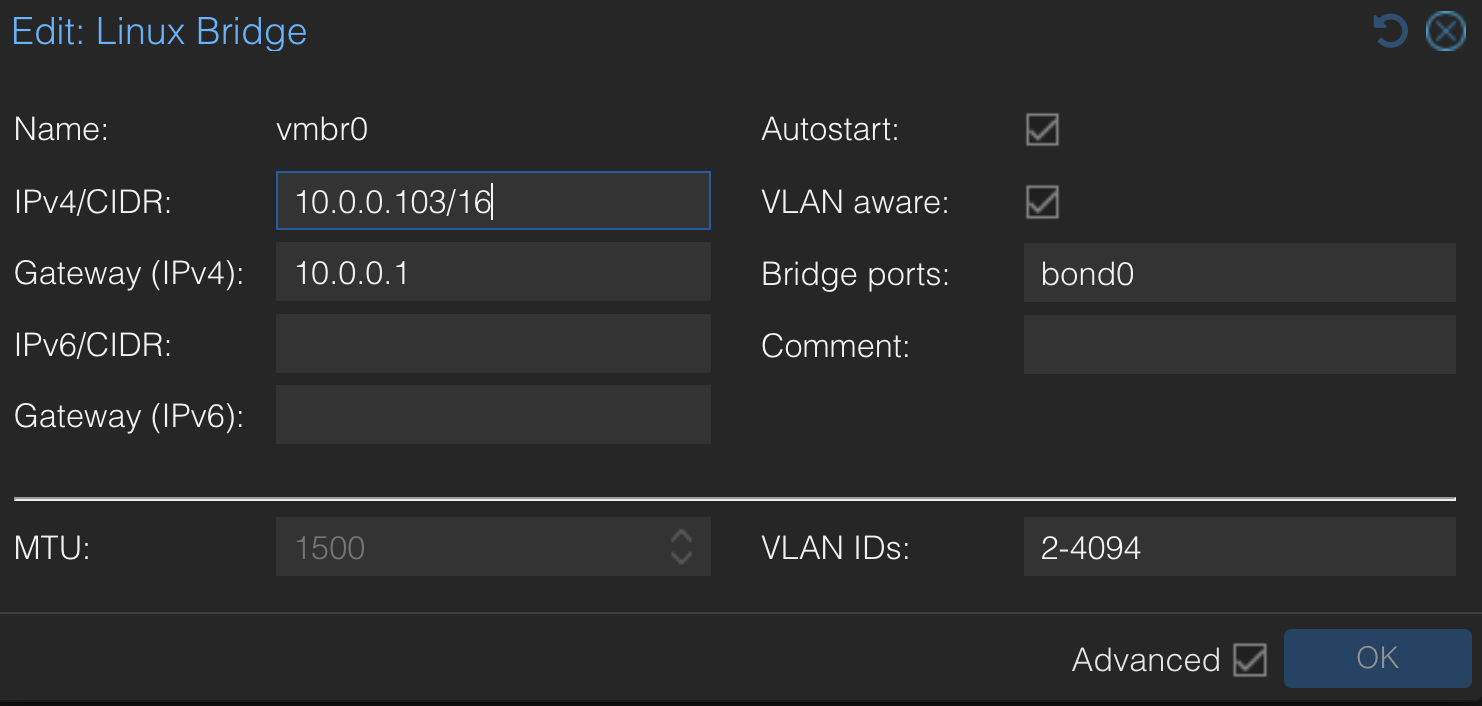The image size is (1482, 706).
Task: Decrement MTU using the down arrow
Action: click(x=679, y=556)
